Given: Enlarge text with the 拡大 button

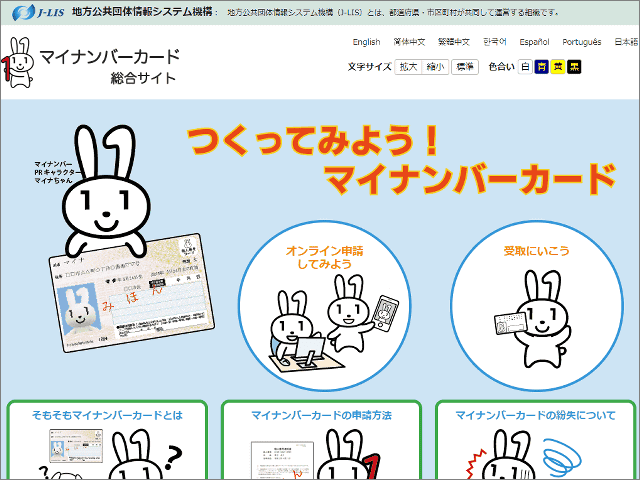Looking at the screenshot, I should (x=407, y=67).
